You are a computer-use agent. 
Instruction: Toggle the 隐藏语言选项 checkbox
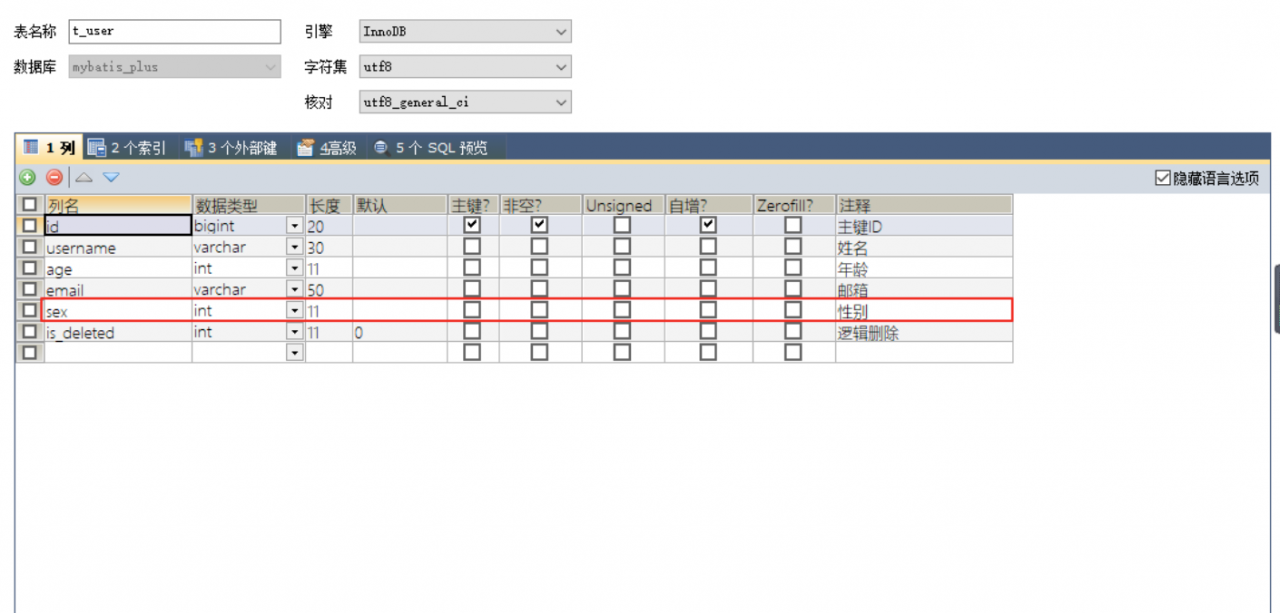[x=1162, y=178]
